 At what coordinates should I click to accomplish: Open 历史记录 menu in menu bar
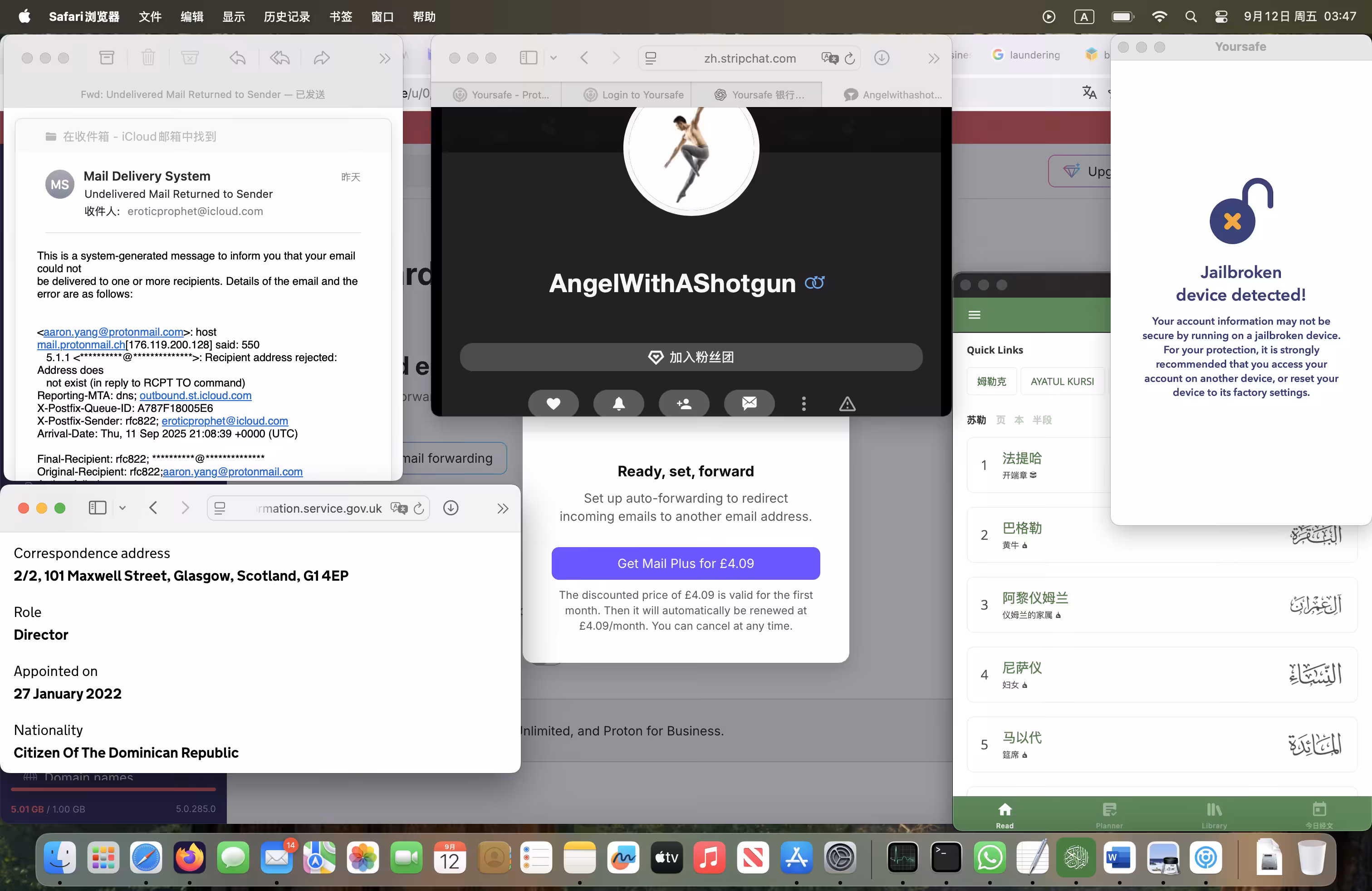(286, 17)
